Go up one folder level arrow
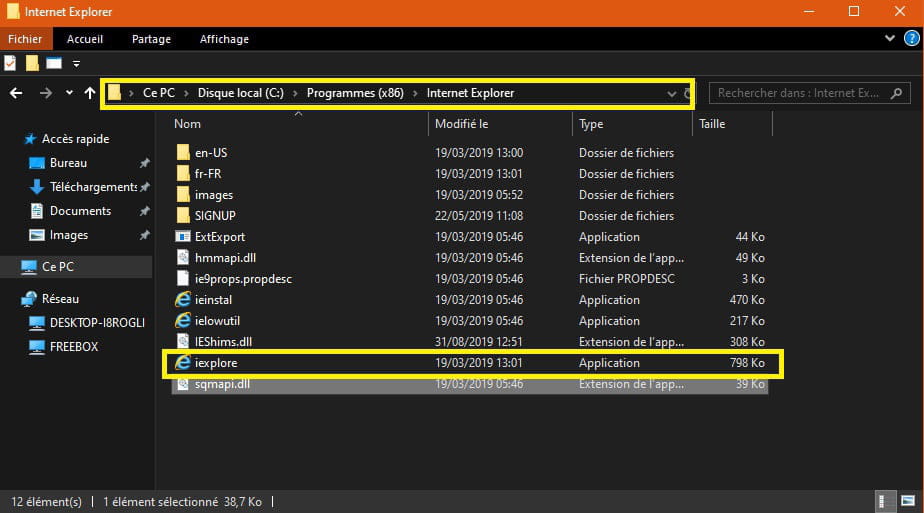The width and height of the screenshot is (924, 513). coord(90,93)
